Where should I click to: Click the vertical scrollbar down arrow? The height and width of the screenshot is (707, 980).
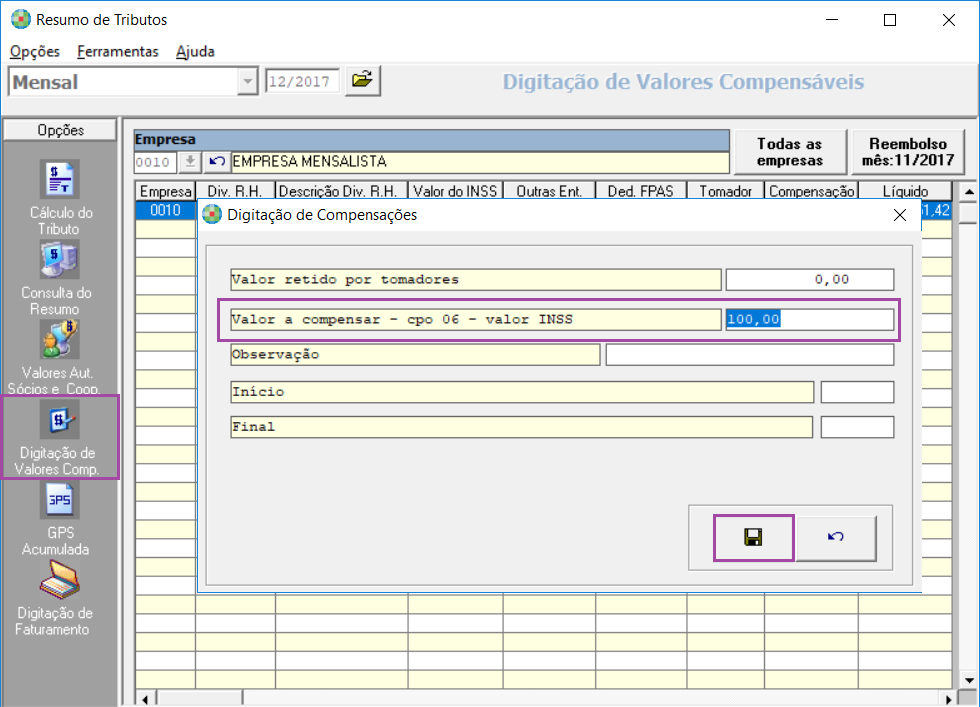coord(969,680)
